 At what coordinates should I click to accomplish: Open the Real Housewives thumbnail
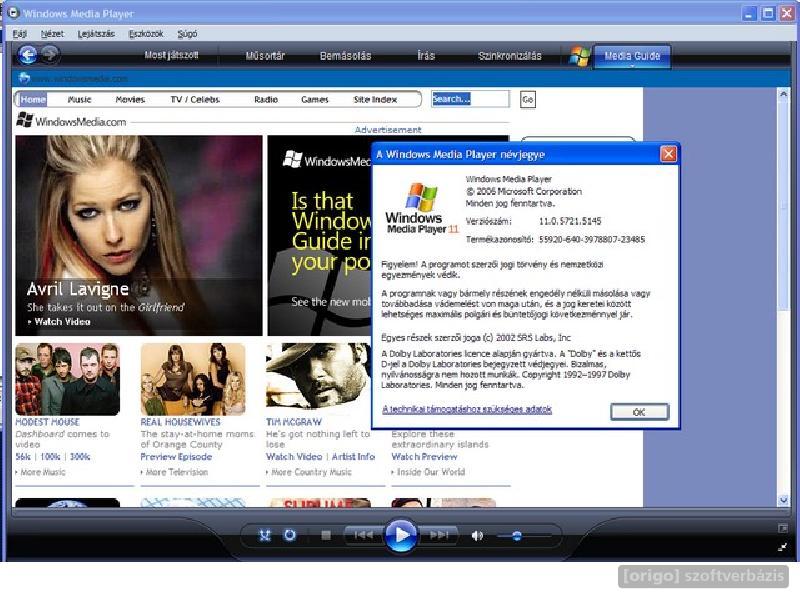193,379
